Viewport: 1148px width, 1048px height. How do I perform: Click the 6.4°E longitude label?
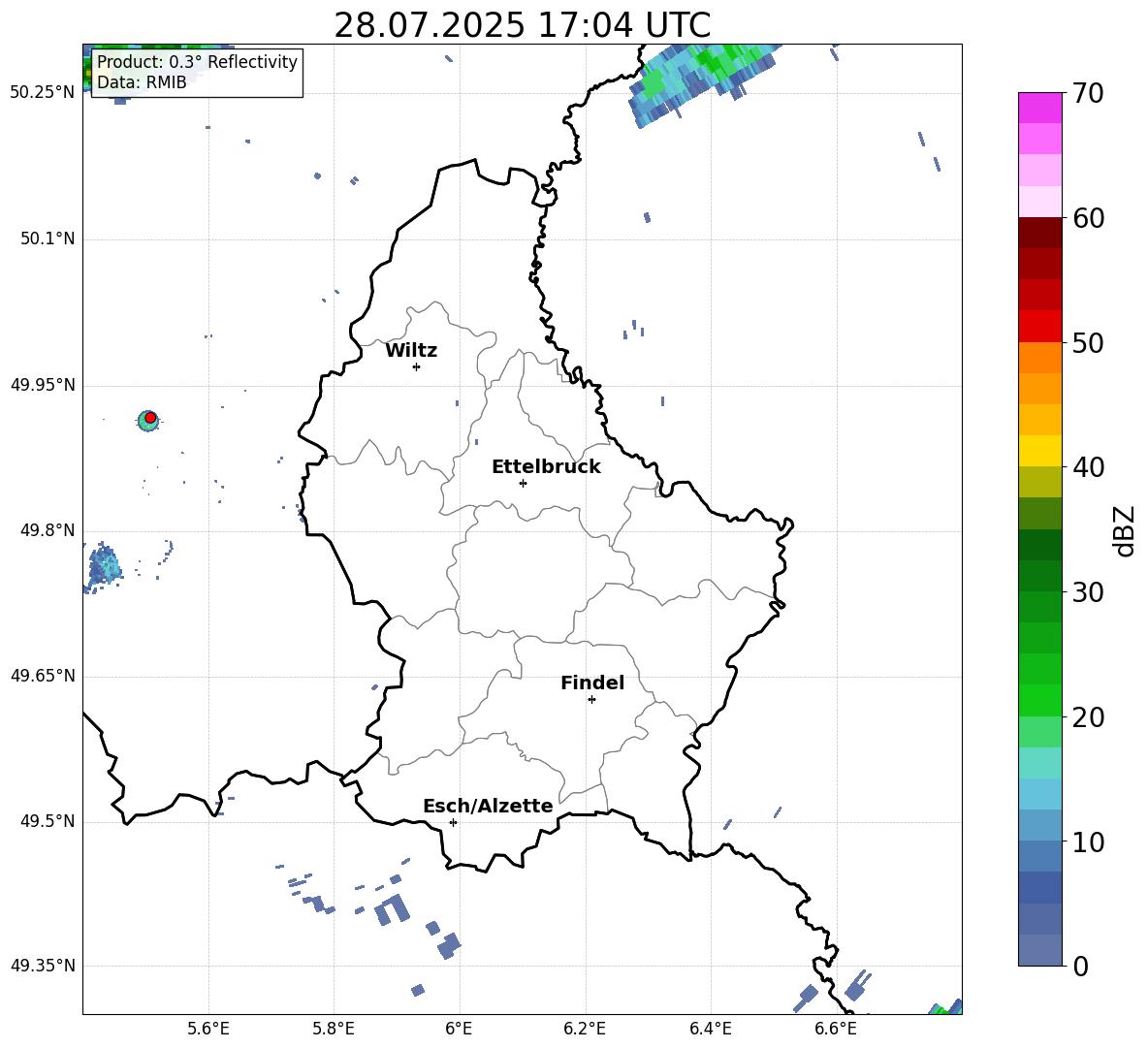pos(710,1029)
